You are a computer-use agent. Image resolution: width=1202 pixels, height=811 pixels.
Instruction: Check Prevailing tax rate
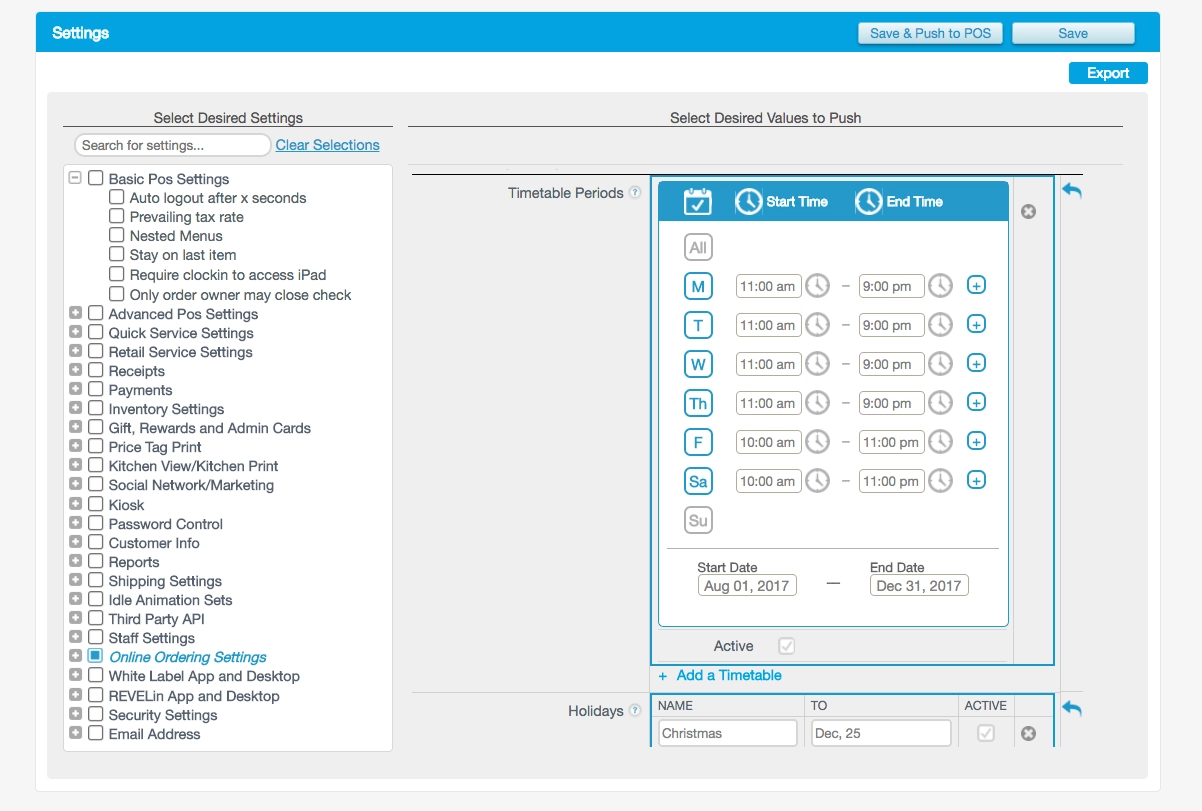pos(117,217)
